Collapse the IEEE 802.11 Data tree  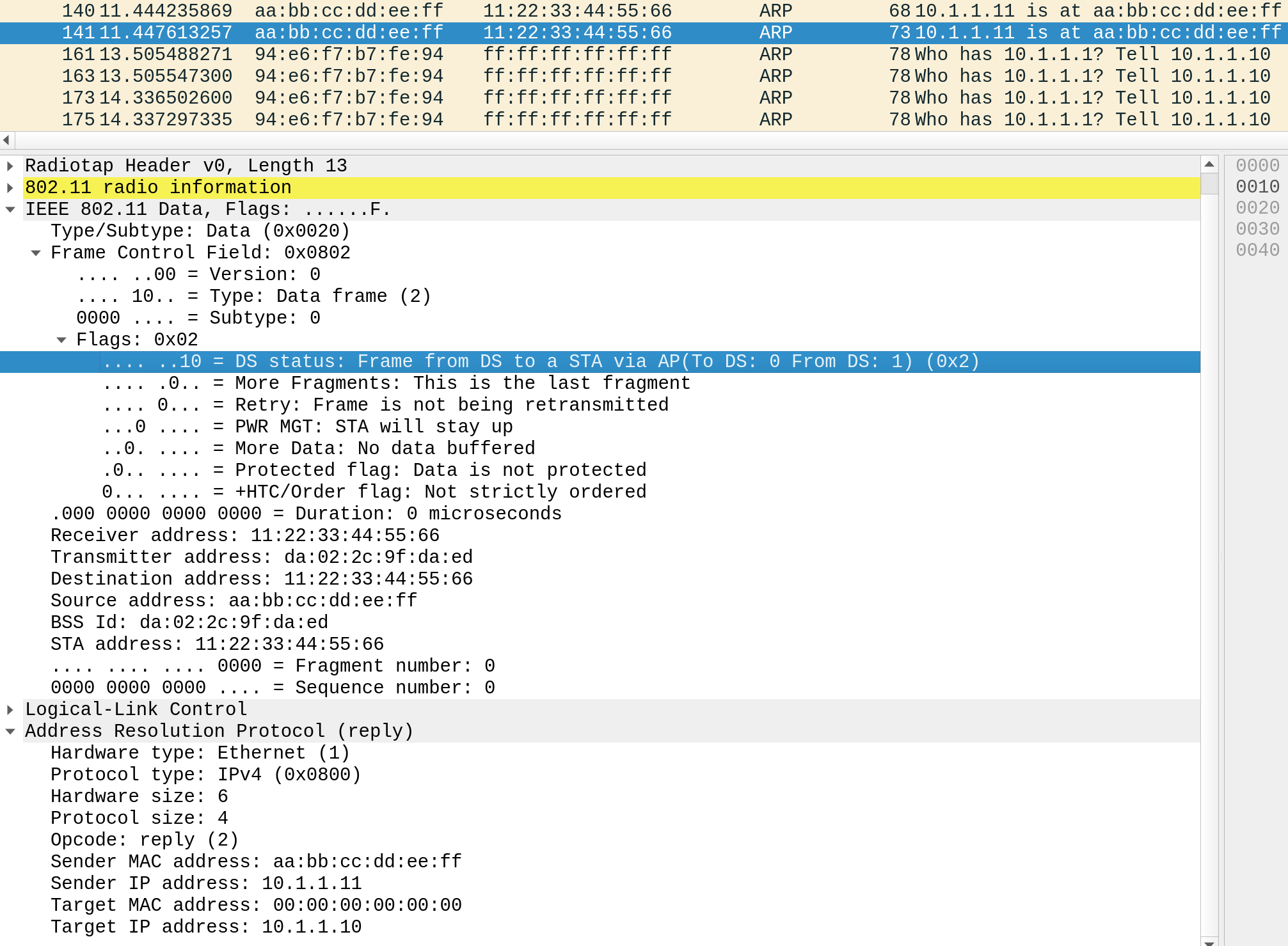[10, 210]
